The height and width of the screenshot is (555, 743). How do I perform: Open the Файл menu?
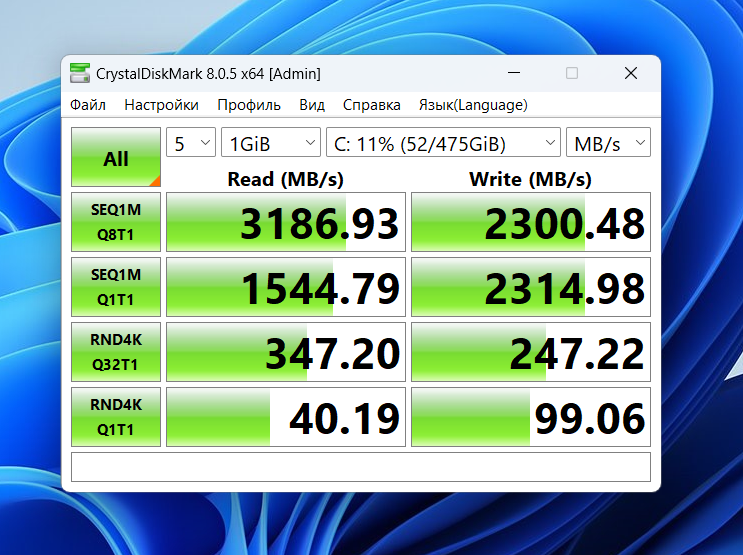(x=88, y=105)
